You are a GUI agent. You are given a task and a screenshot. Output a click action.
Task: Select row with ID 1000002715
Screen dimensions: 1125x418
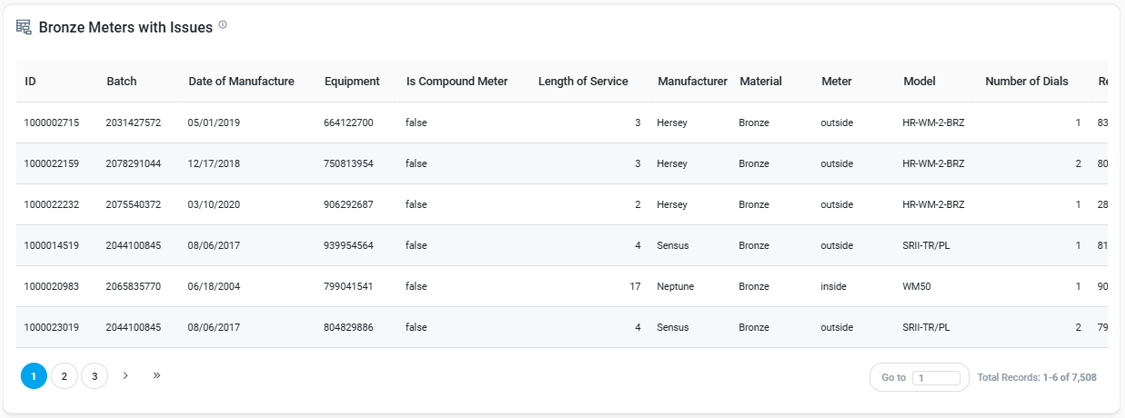click(x=52, y=123)
